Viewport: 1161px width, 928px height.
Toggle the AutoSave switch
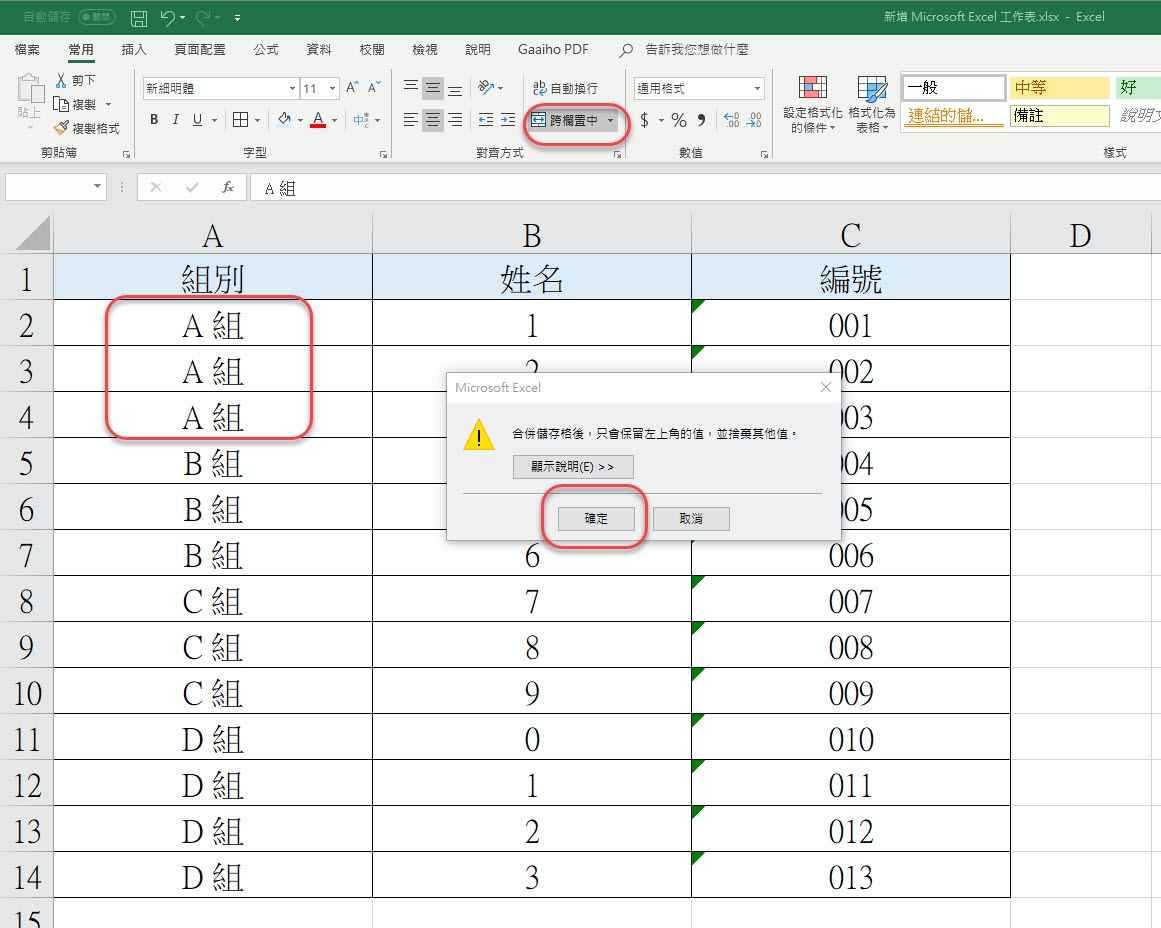tap(96, 18)
